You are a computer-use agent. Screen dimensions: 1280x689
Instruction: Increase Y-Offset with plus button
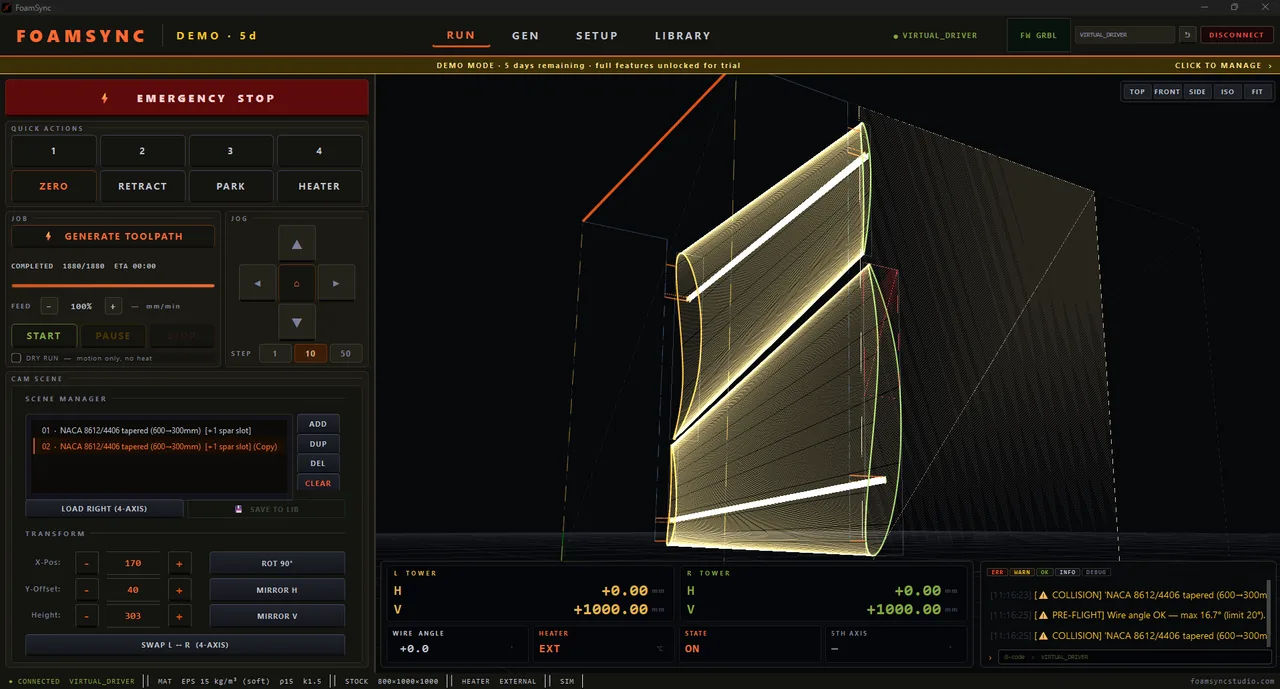[180, 590]
